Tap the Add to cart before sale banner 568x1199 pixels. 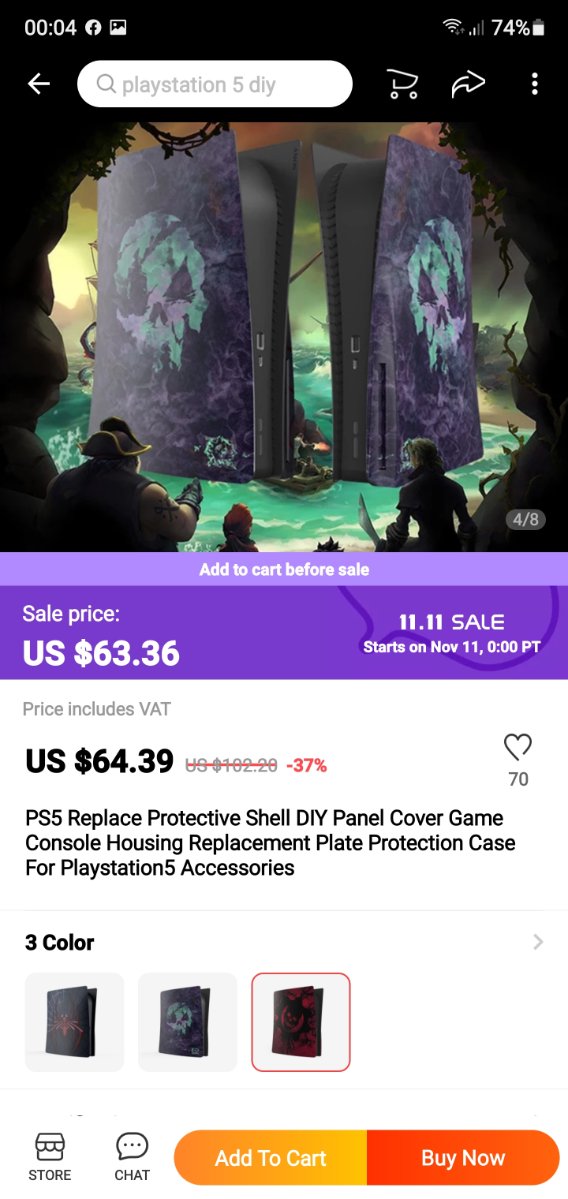pyautogui.click(x=284, y=569)
